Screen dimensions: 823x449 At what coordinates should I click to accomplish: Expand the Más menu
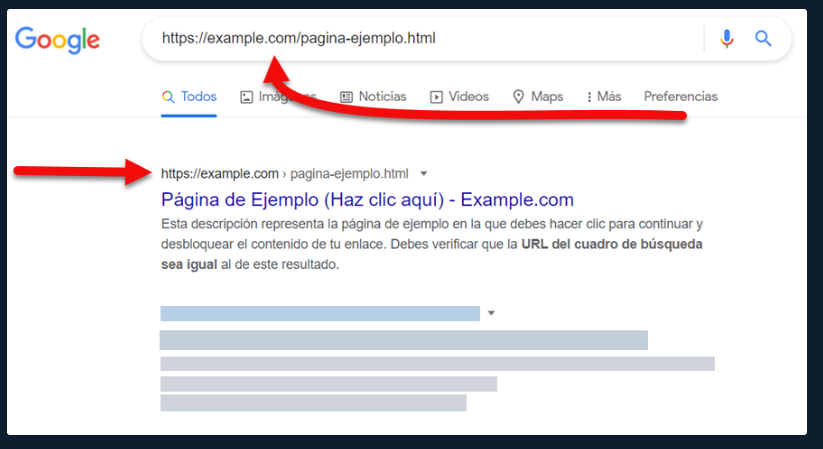(x=604, y=97)
